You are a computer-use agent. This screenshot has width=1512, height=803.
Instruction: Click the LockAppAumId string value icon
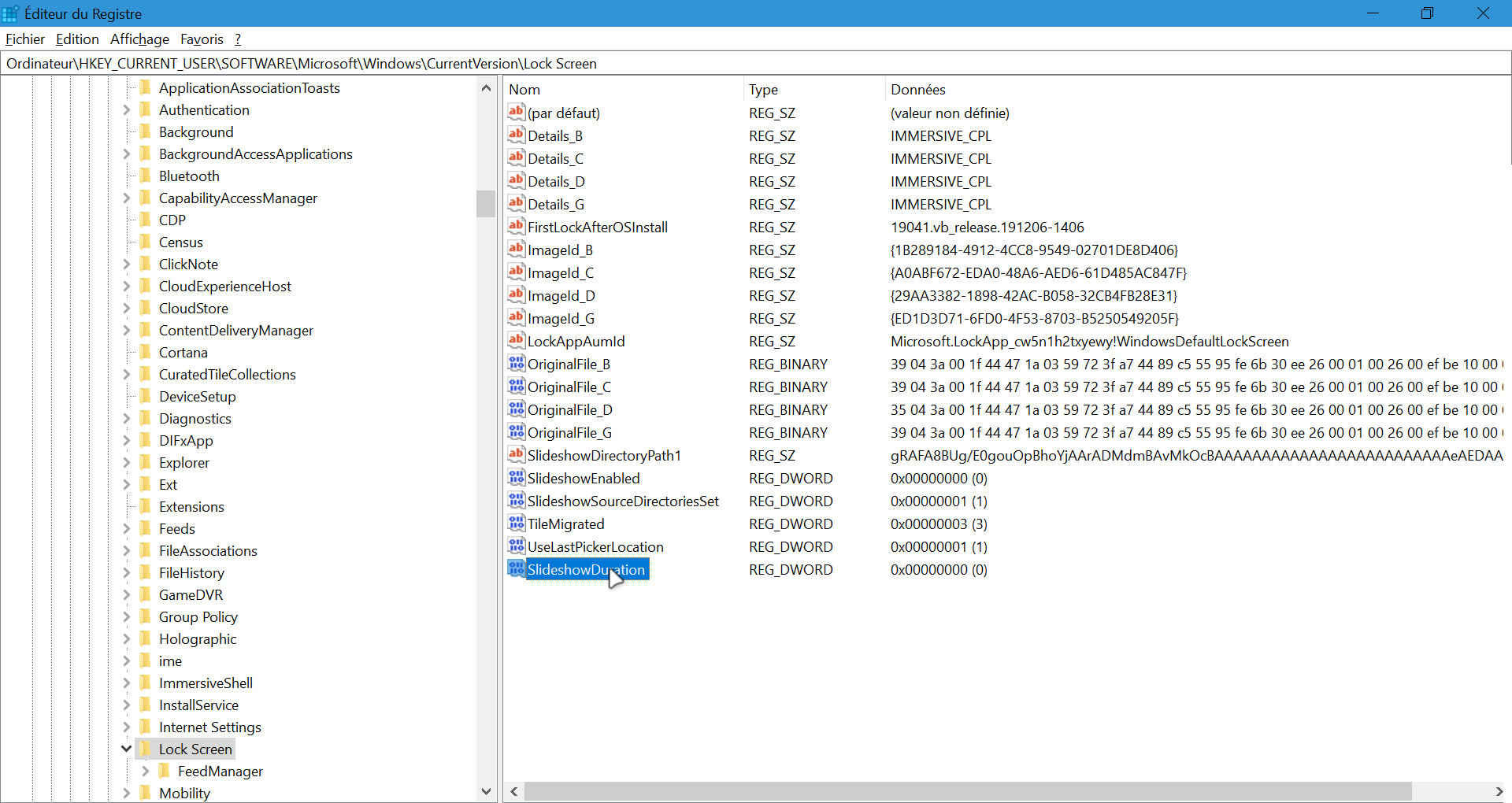click(517, 341)
